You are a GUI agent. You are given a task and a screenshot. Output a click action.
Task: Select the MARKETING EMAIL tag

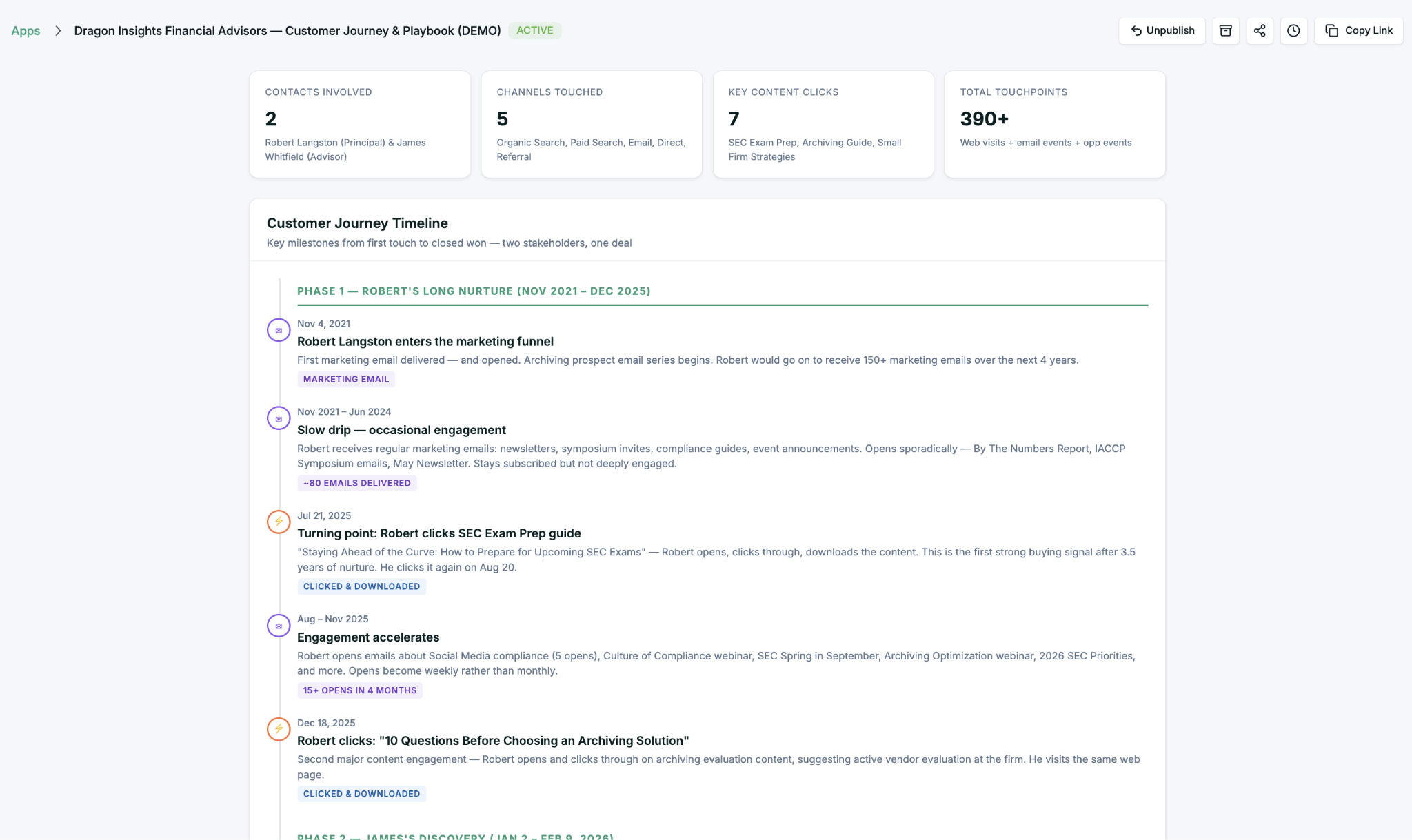(346, 379)
